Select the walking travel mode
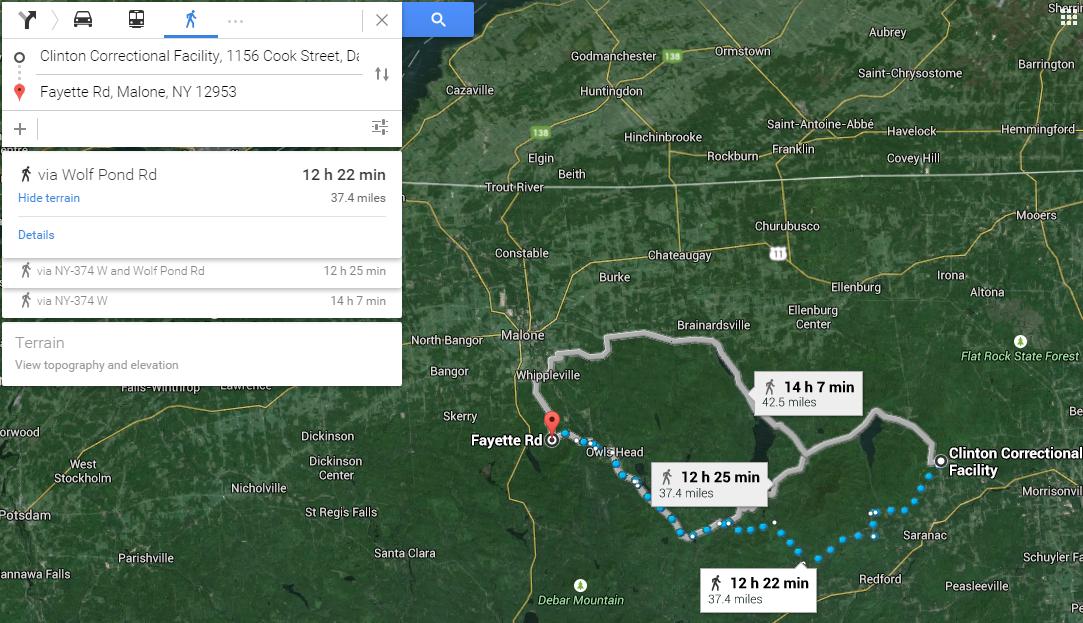 tap(190, 19)
